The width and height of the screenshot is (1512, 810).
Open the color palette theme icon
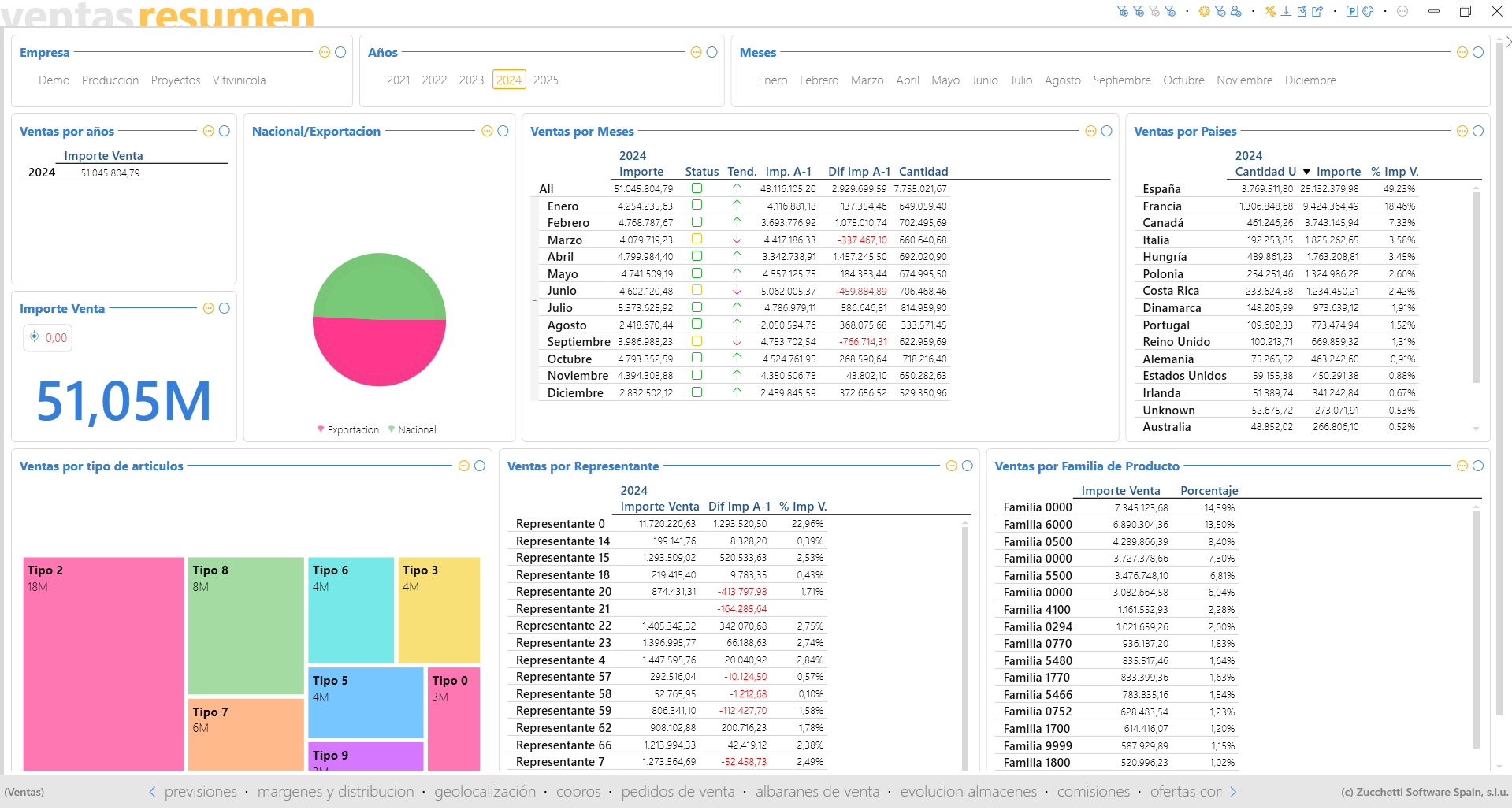tap(1368, 11)
